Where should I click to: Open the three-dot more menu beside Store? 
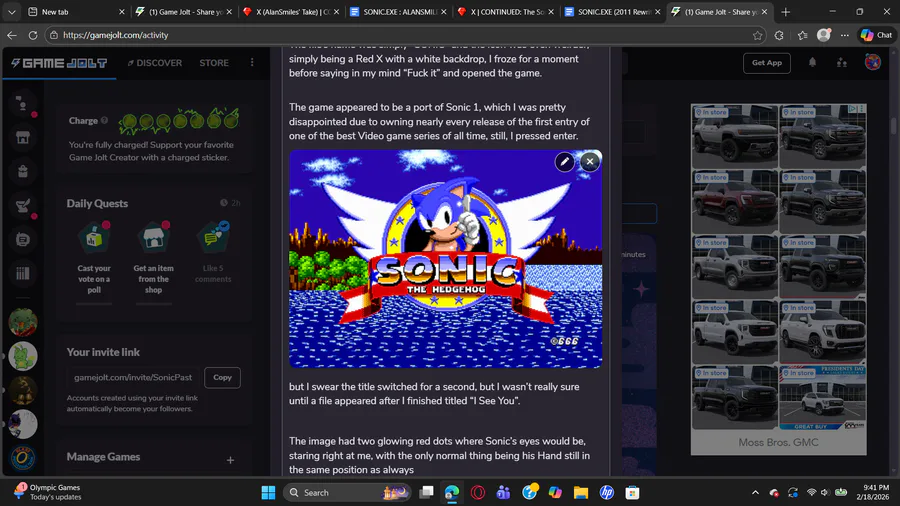pos(252,63)
